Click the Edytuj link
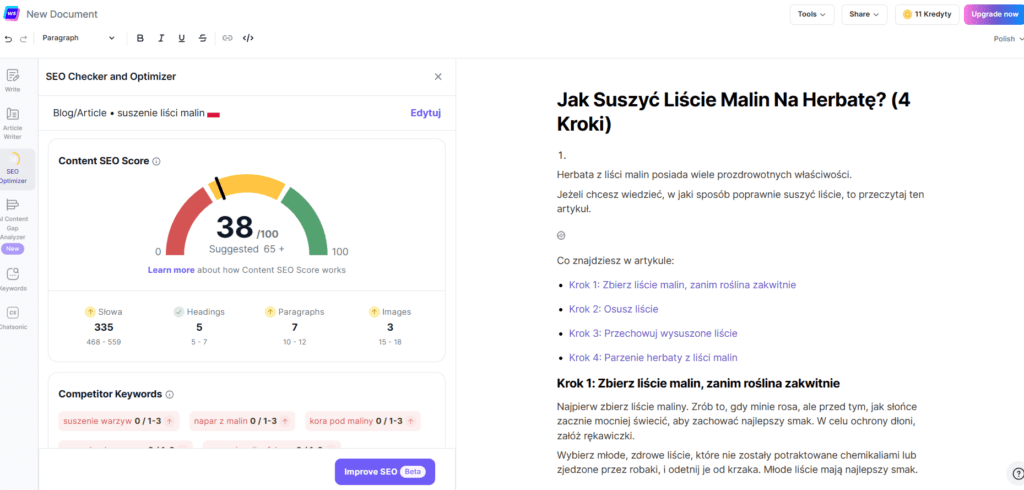1024x490 pixels. pos(425,113)
